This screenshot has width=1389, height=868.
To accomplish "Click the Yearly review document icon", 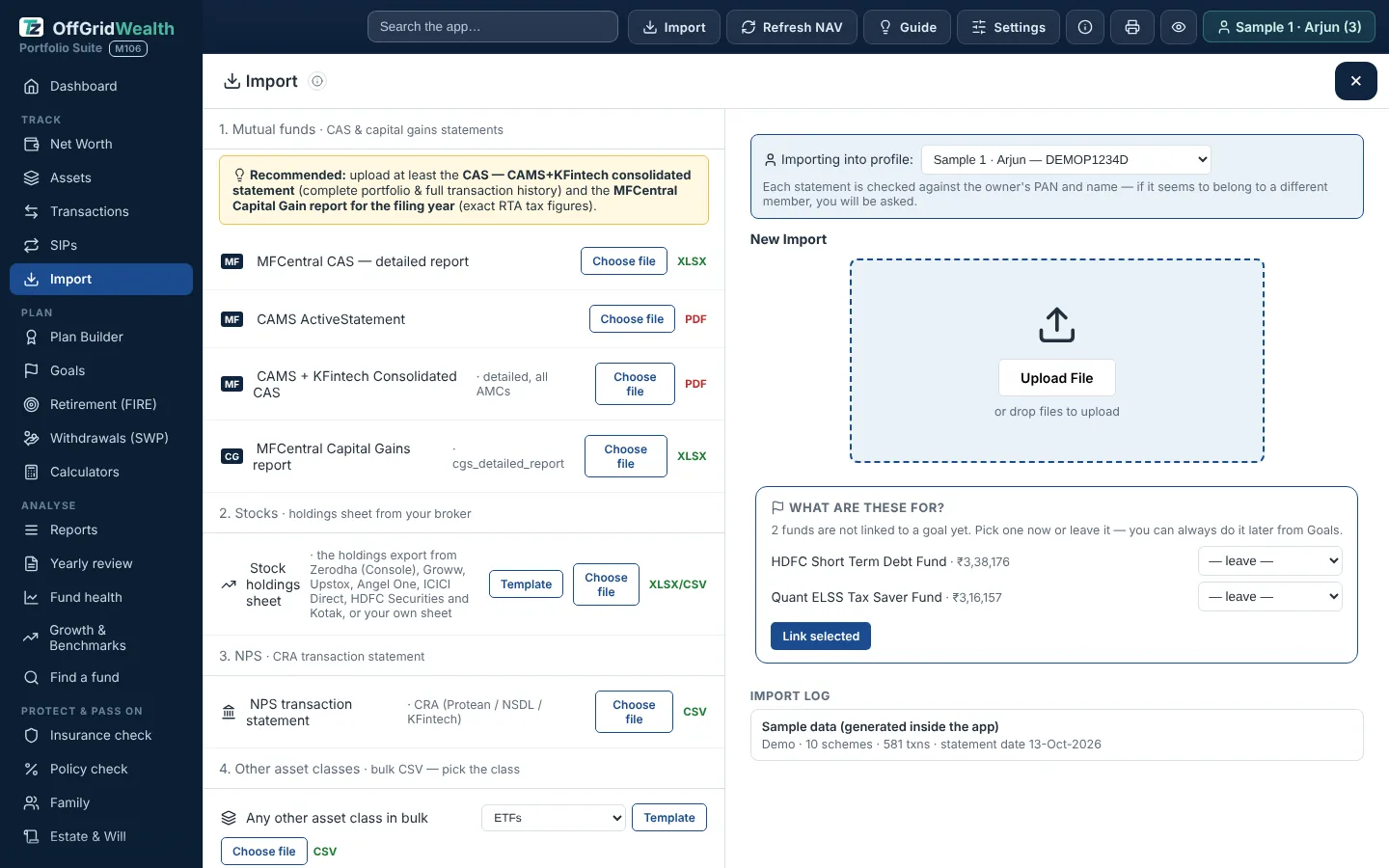I will [x=32, y=563].
